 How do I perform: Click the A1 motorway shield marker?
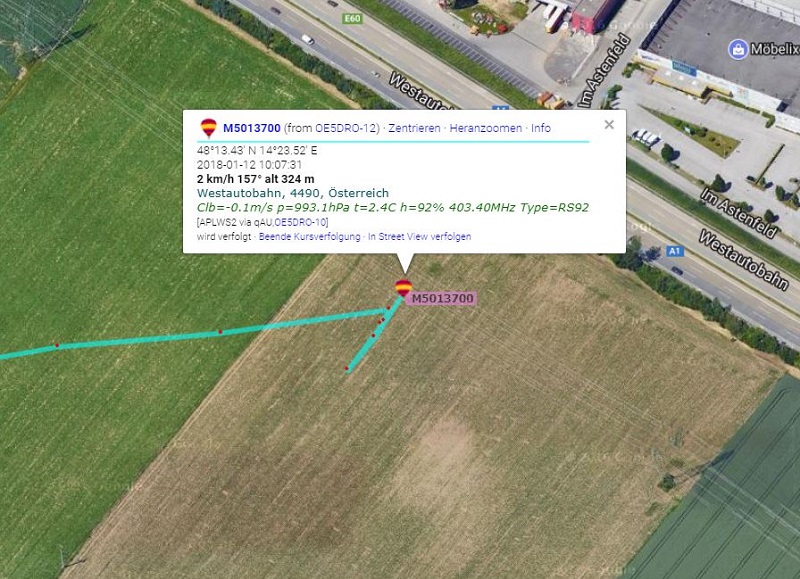(x=674, y=251)
